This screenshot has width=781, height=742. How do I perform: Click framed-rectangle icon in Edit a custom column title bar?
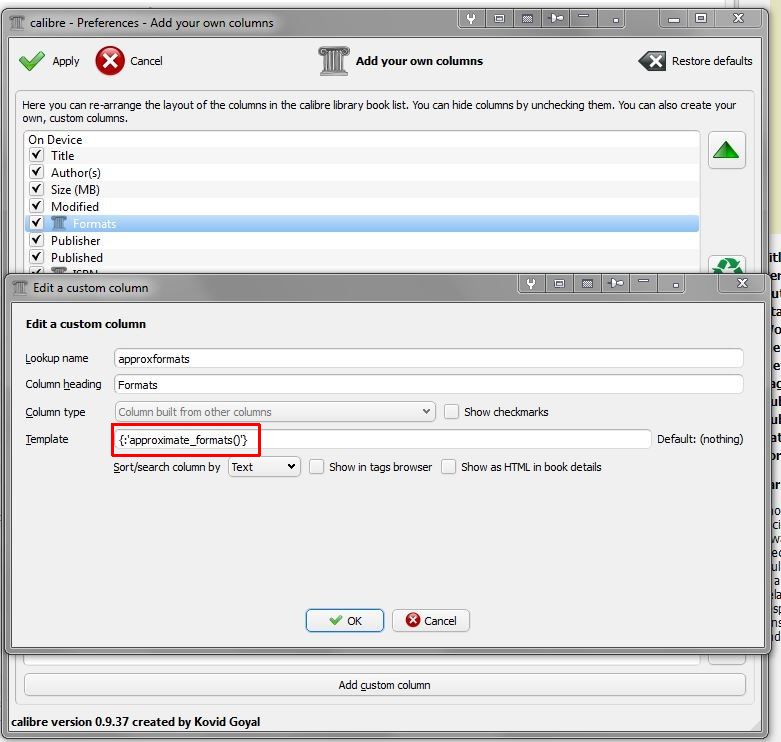[x=559, y=284]
